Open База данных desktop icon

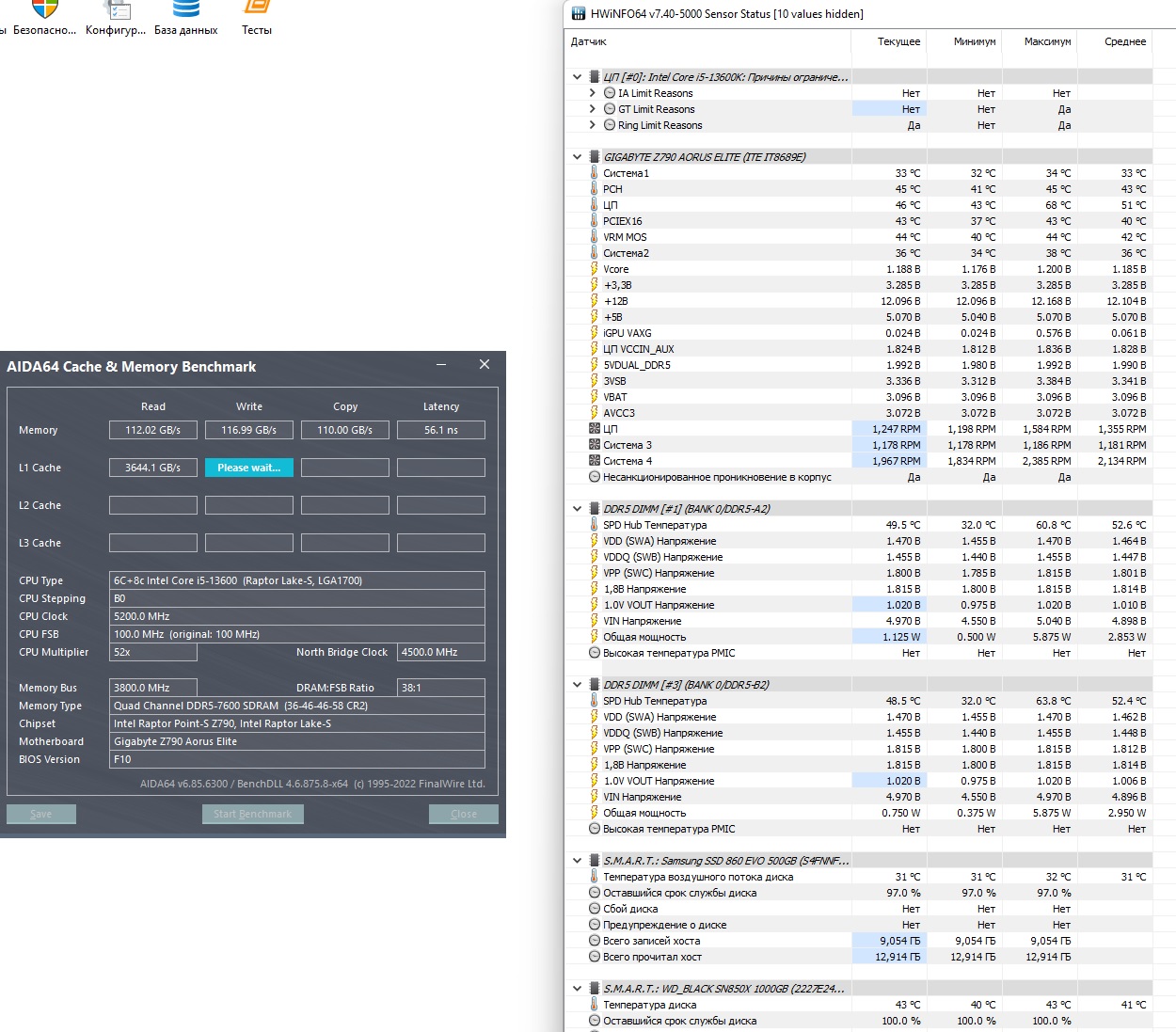(x=185, y=19)
